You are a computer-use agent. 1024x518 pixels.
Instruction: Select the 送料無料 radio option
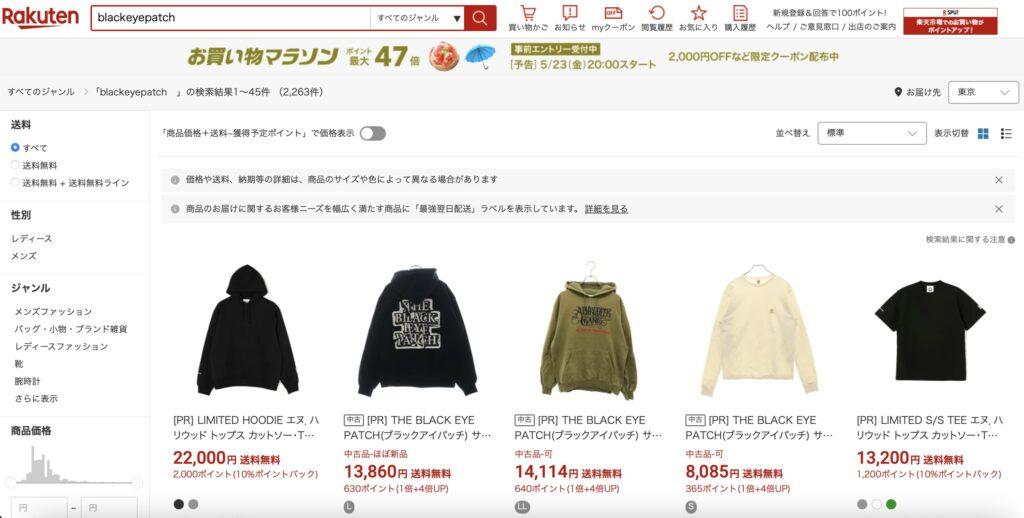(15, 165)
